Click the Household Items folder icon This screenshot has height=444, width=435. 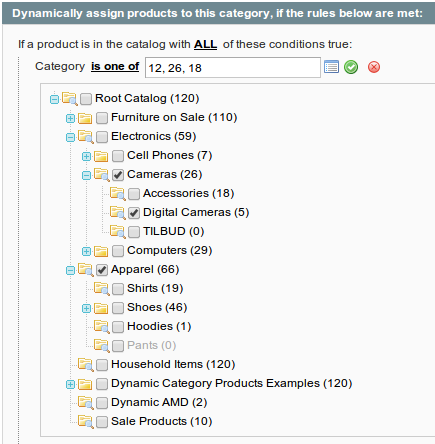[x=86, y=365]
